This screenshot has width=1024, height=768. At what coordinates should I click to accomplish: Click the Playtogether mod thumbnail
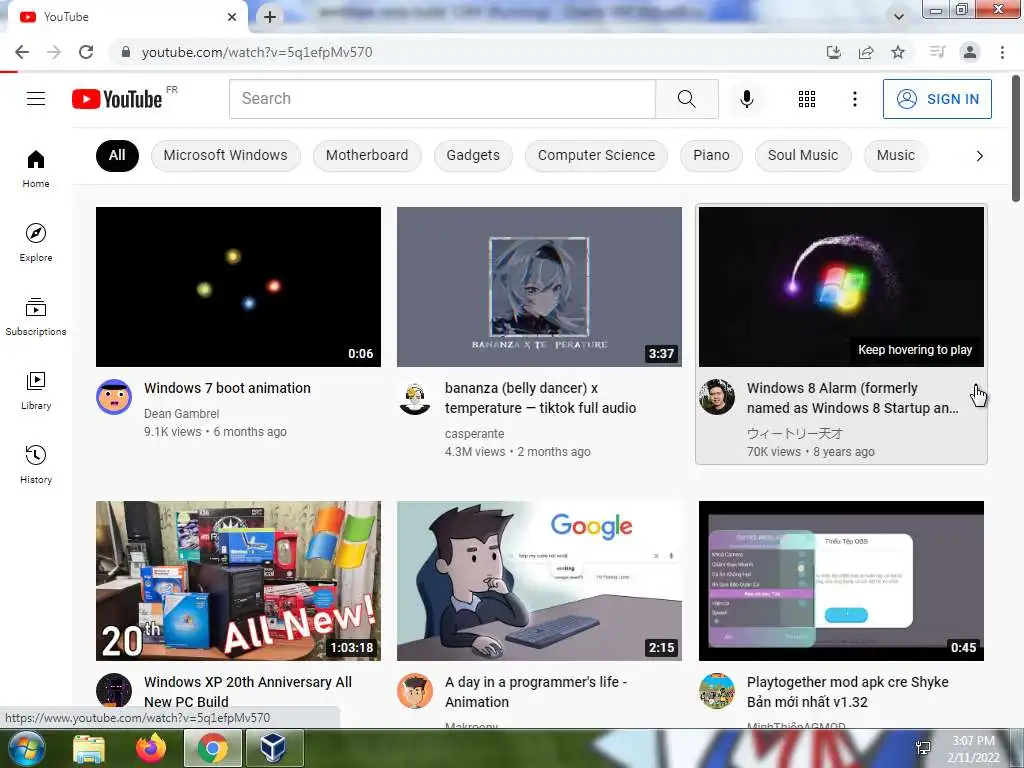pyautogui.click(x=841, y=581)
